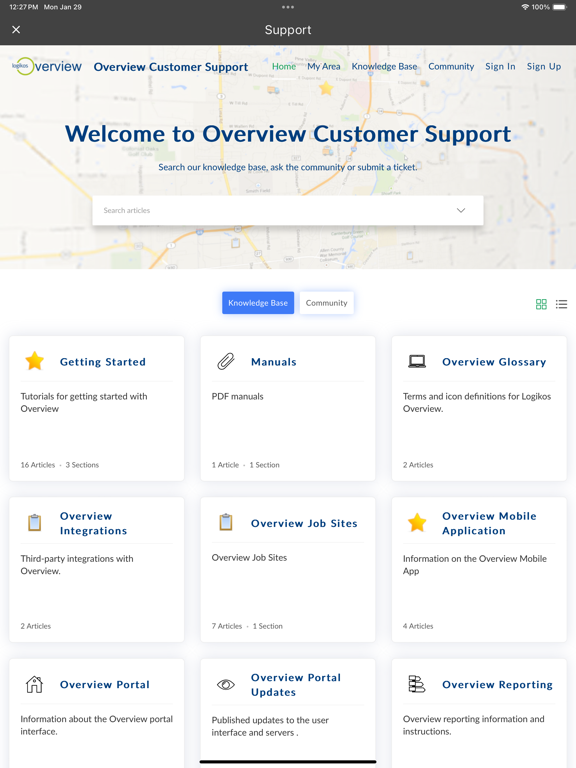Screen dimensions: 576x768
Task: Click "Information about the Overview portal interface." text
Action: [x=96, y=725]
